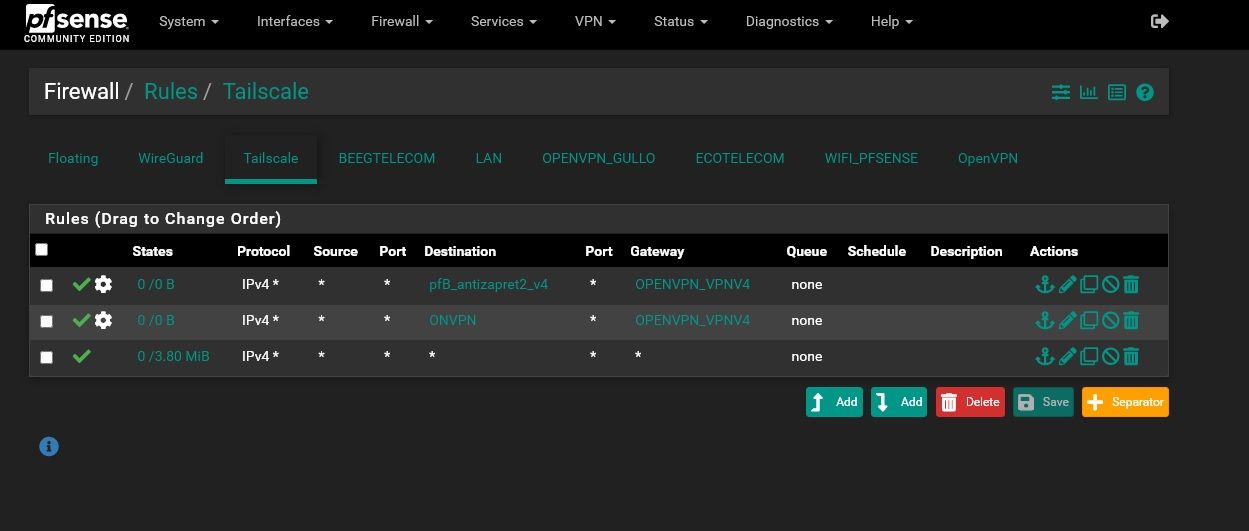Image resolution: width=1249 pixels, height=531 pixels.
Task: Copy the ONVPN rule using copy icon
Action: pos(1088,320)
